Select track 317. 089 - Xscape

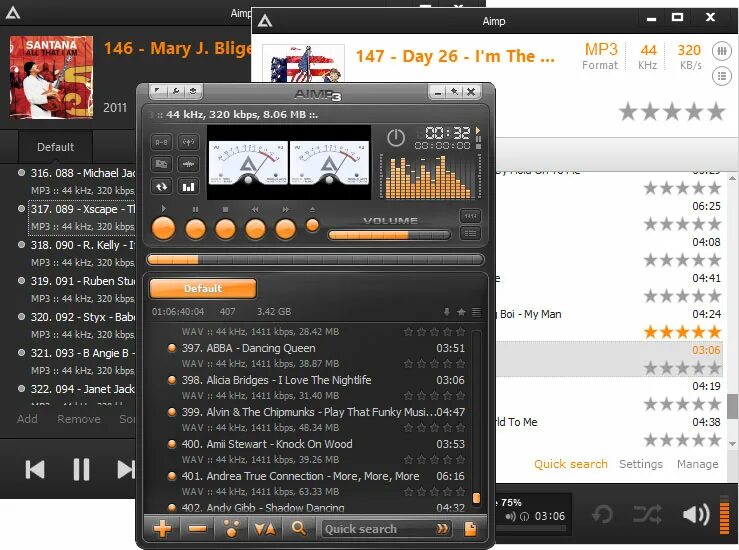82,218
